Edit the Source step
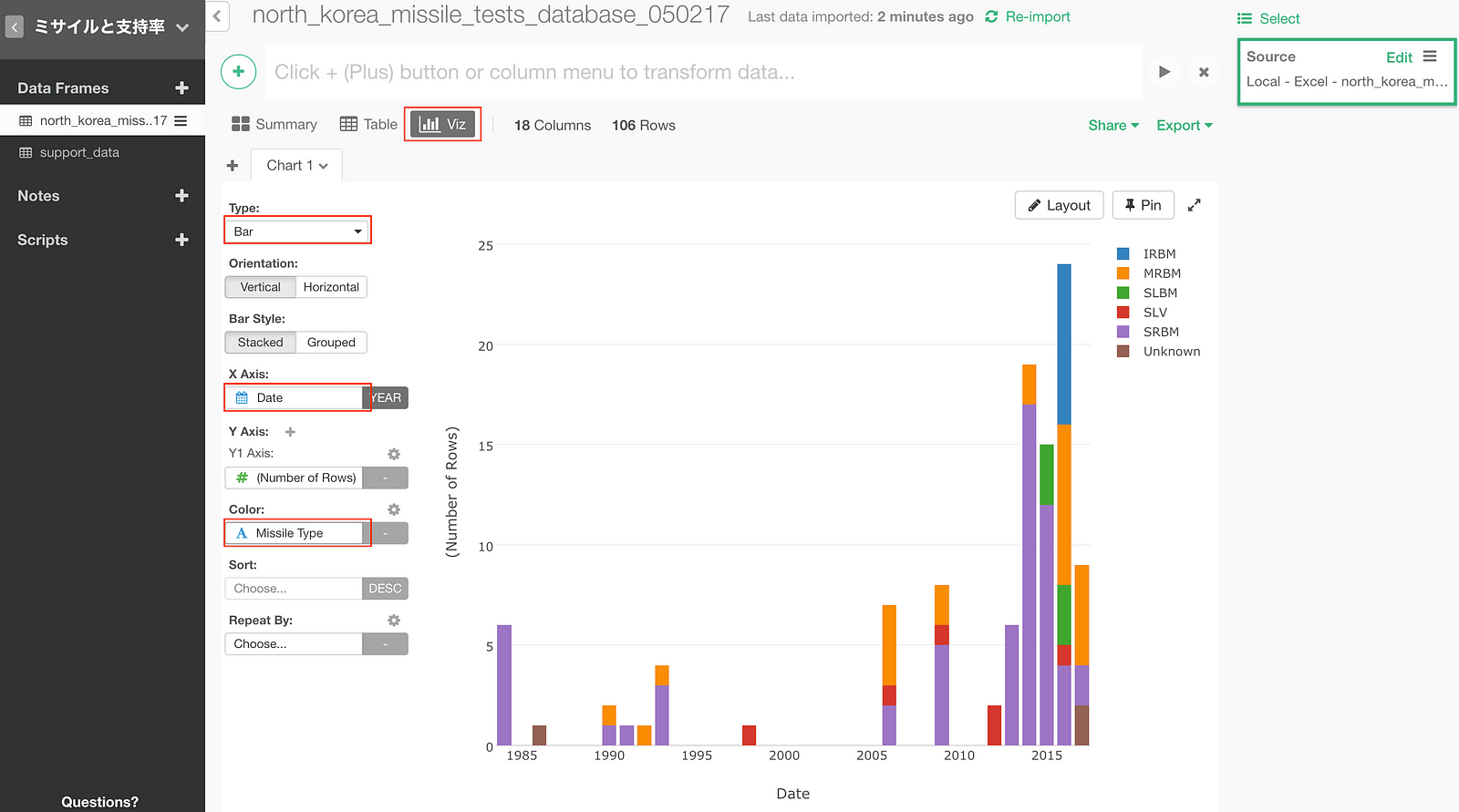Image resolution: width=1459 pixels, height=812 pixels. pos(1399,57)
